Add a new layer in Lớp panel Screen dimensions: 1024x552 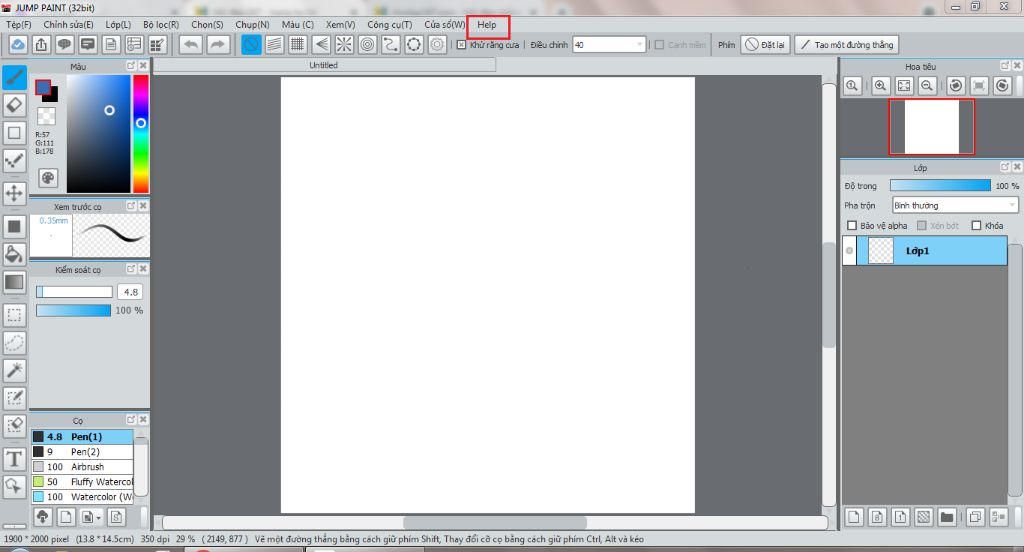coord(854,517)
